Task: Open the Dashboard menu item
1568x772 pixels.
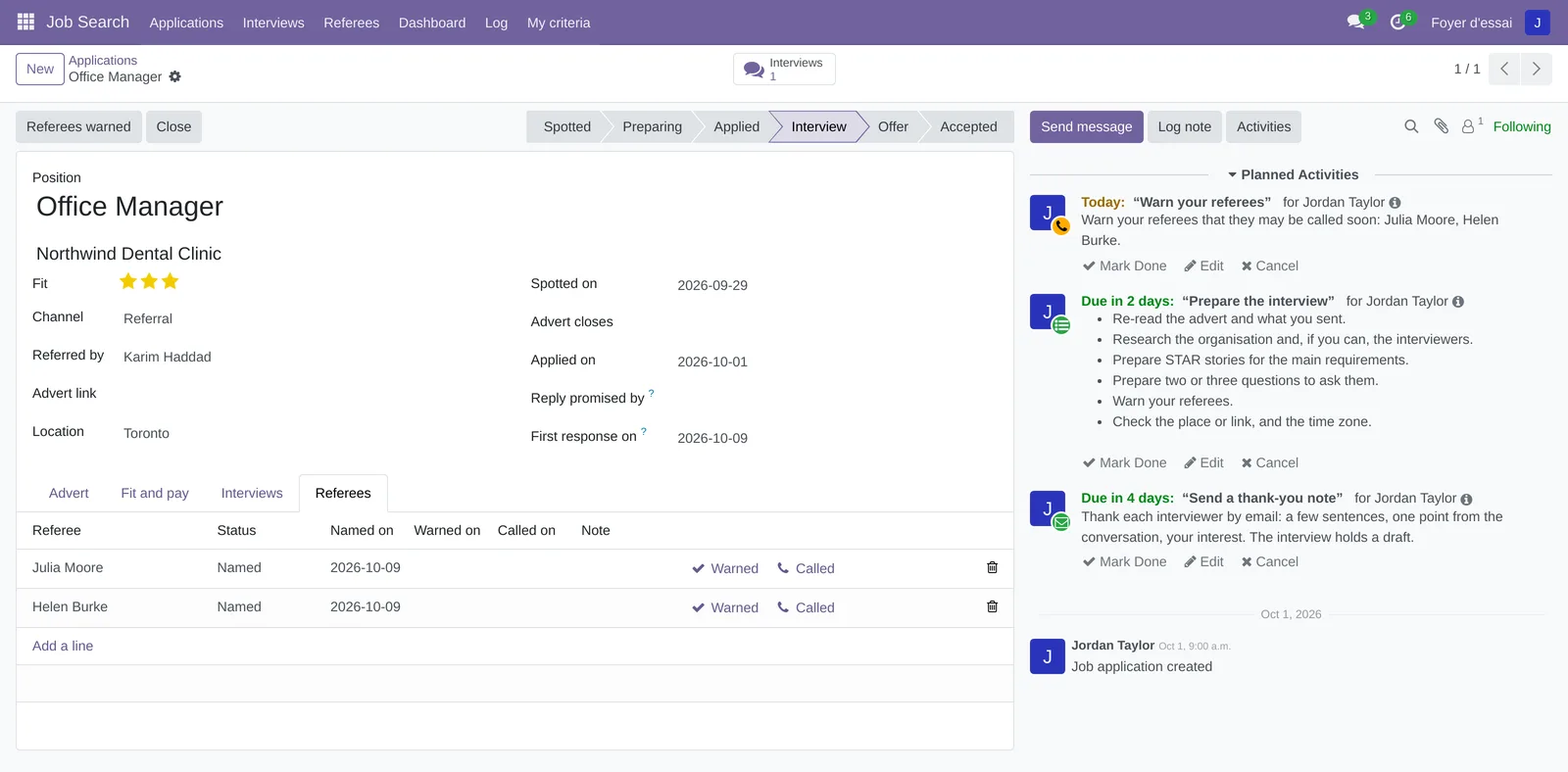Action: [432, 23]
